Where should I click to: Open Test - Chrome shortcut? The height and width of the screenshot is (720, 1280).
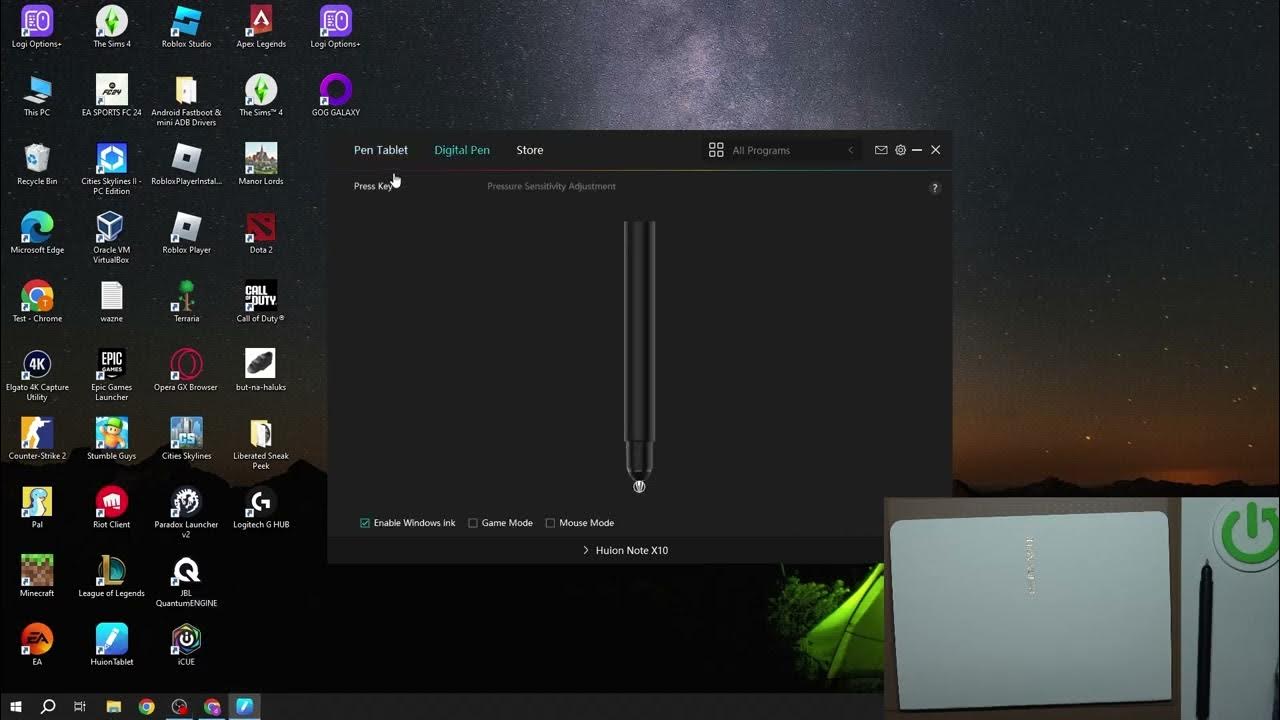[37, 303]
